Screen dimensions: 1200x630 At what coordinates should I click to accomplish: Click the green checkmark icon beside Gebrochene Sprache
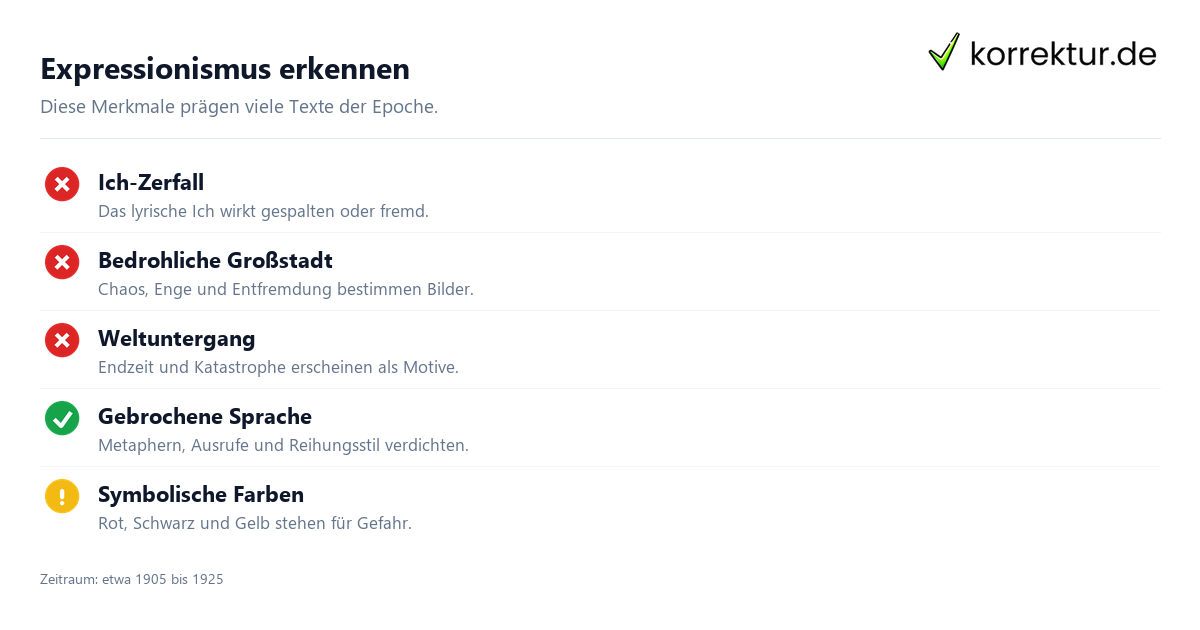(62, 418)
